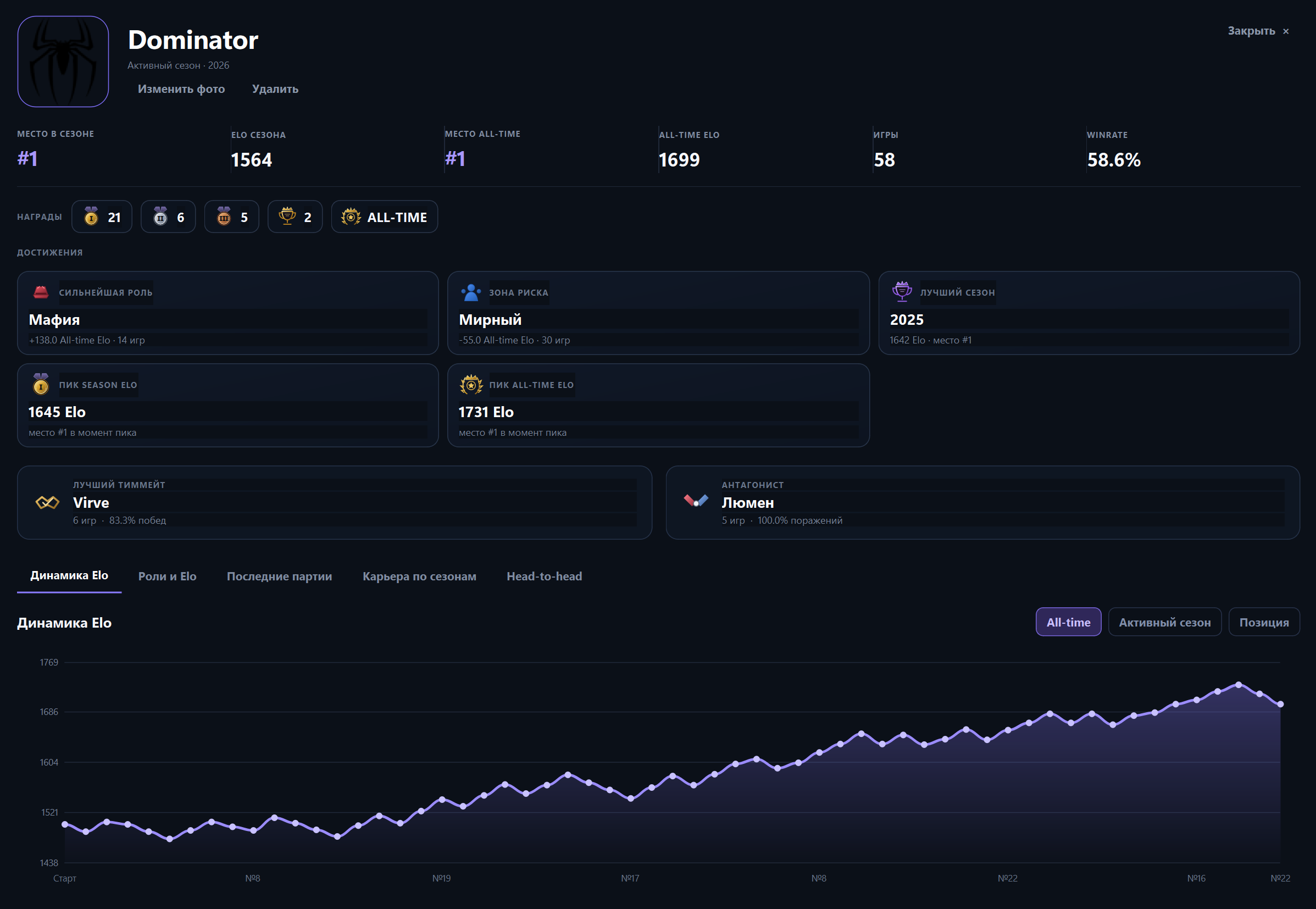Image resolution: width=1316 pixels, height=909 pixels.
Task: Switch chart to Активный сезон mode
Action: [1164, 622]
